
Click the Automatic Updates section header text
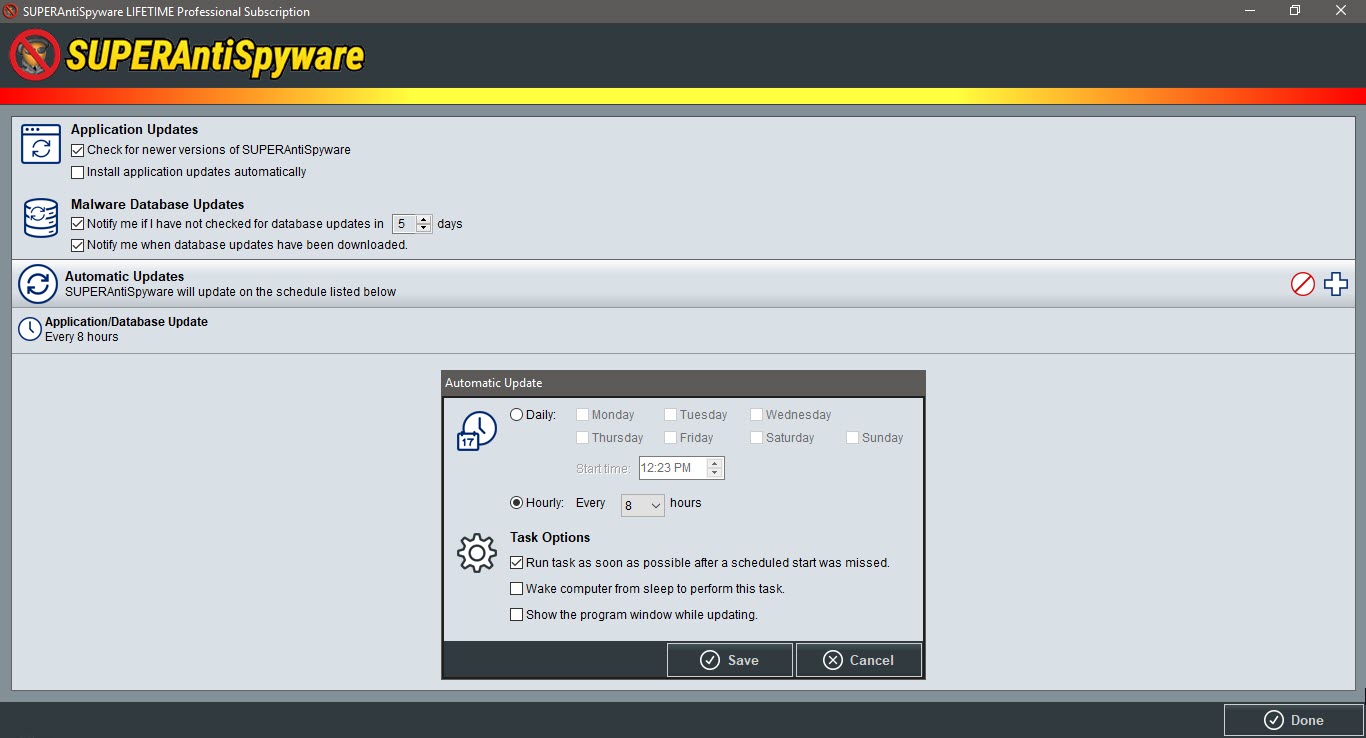tap(125, 276)
